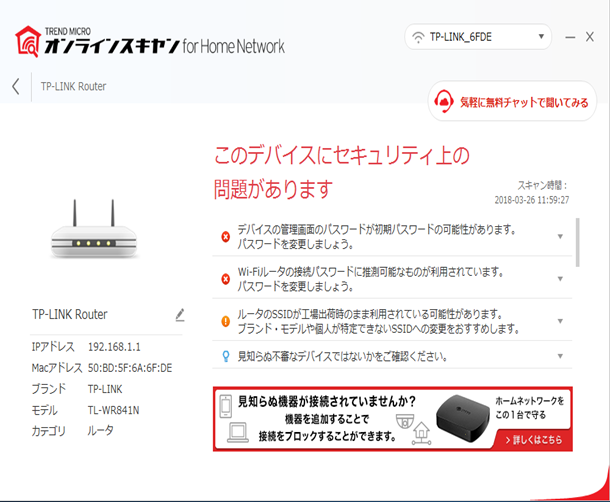Select the Mac address 50:BD:5F:6A:6F:DE
This screenshot has width=610, height=502.
click(x=130, y=368)
